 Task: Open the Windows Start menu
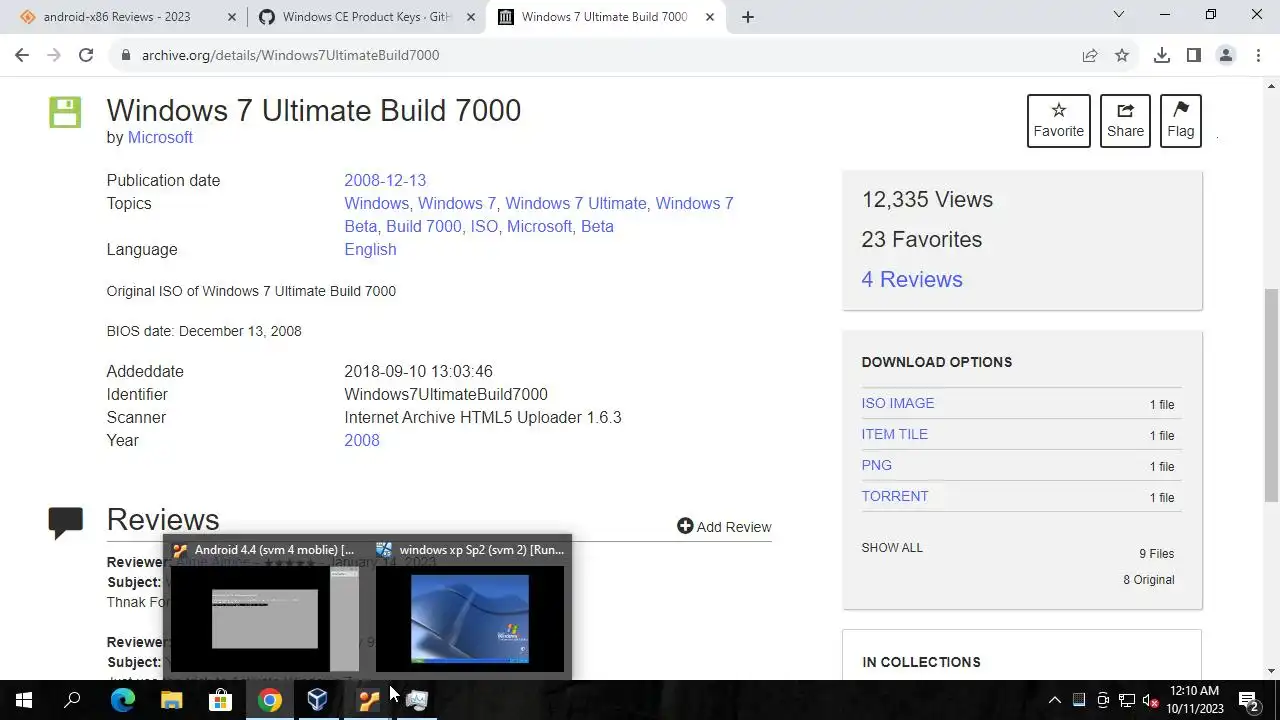tap(24, 700)
